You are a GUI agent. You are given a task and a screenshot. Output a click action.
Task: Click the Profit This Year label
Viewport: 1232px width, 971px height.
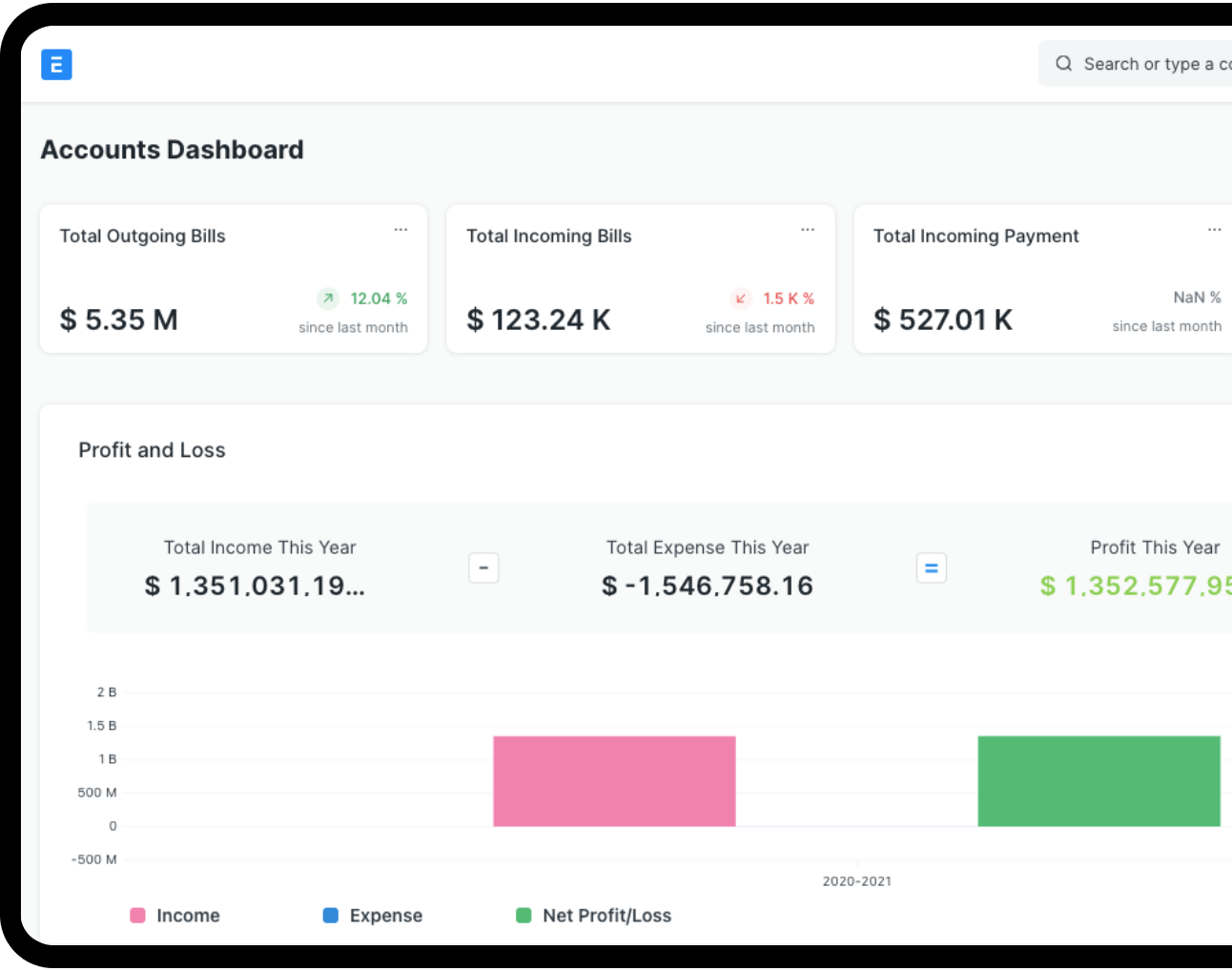[x=1156, y=547]
